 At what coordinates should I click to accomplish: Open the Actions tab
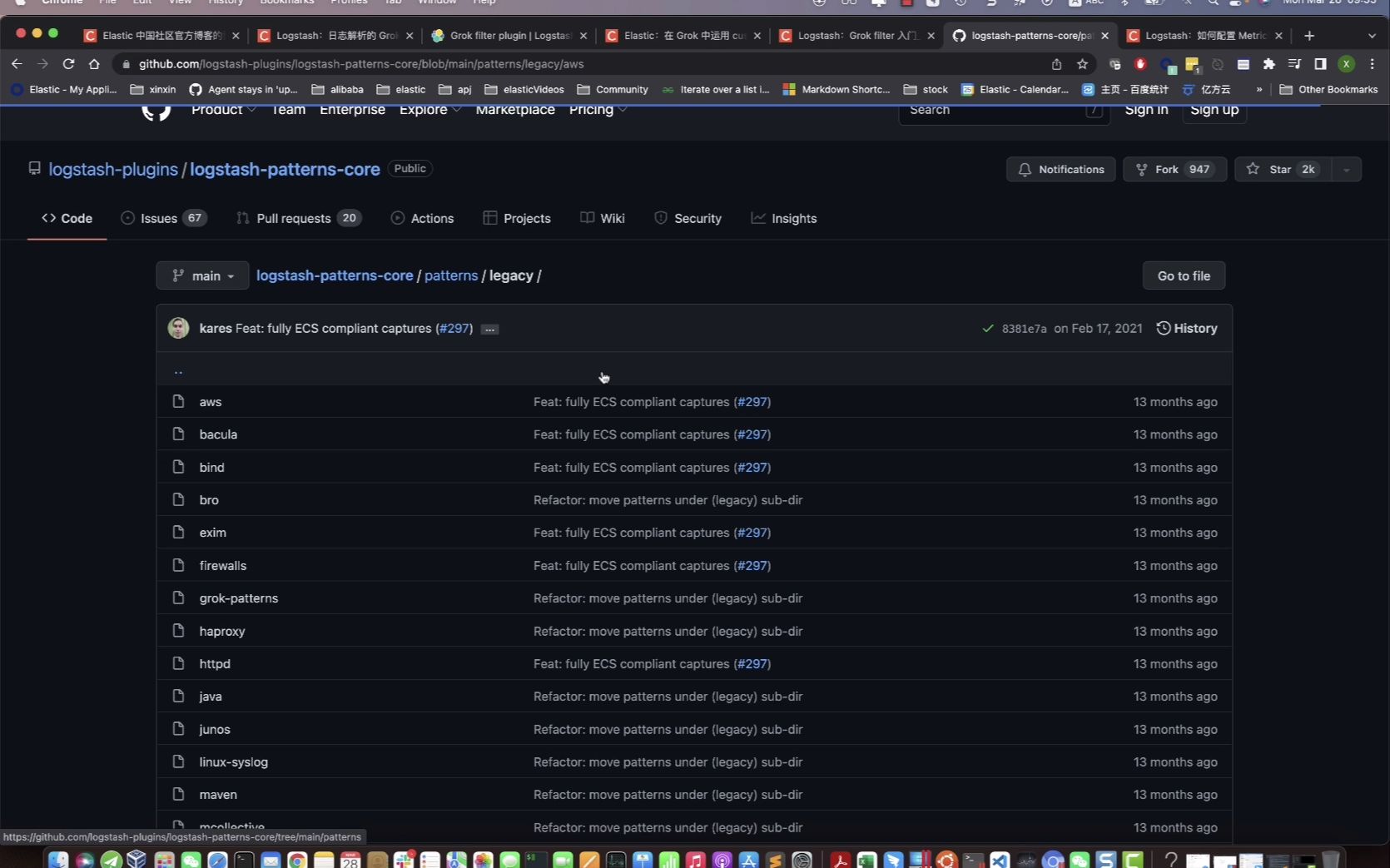tap(422, 218)
